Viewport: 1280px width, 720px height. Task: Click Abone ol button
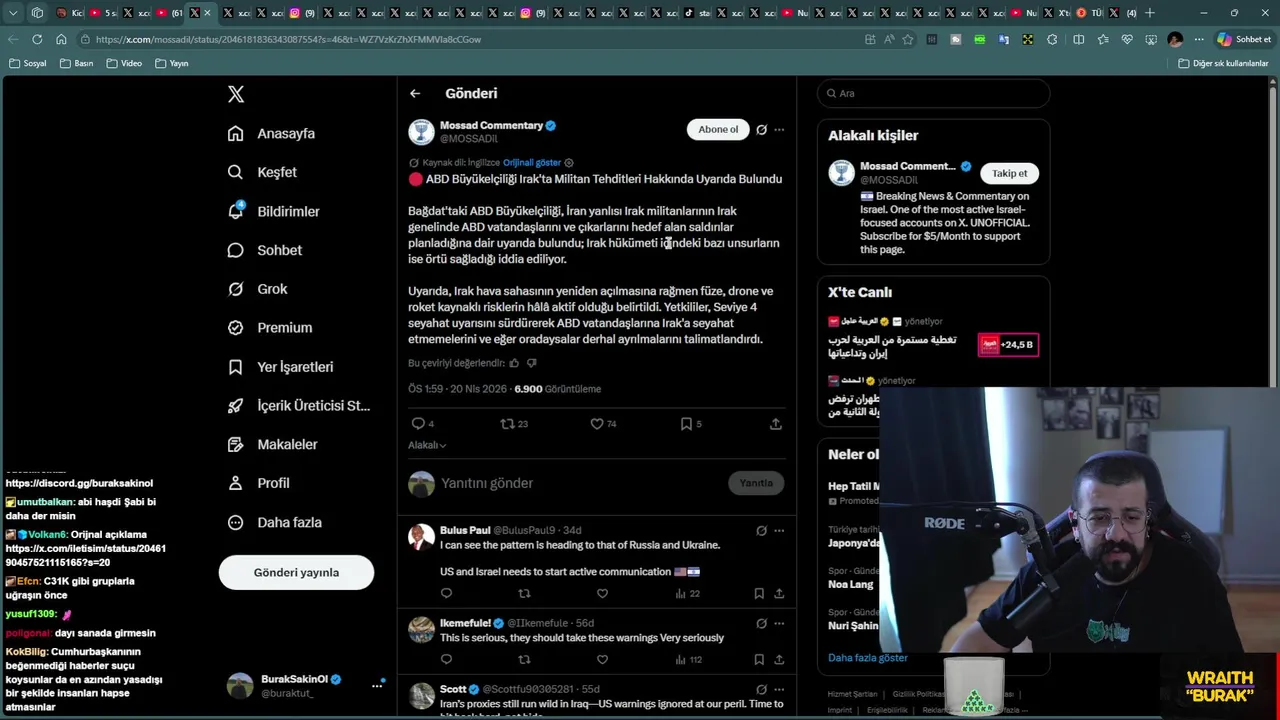(718, 129)
